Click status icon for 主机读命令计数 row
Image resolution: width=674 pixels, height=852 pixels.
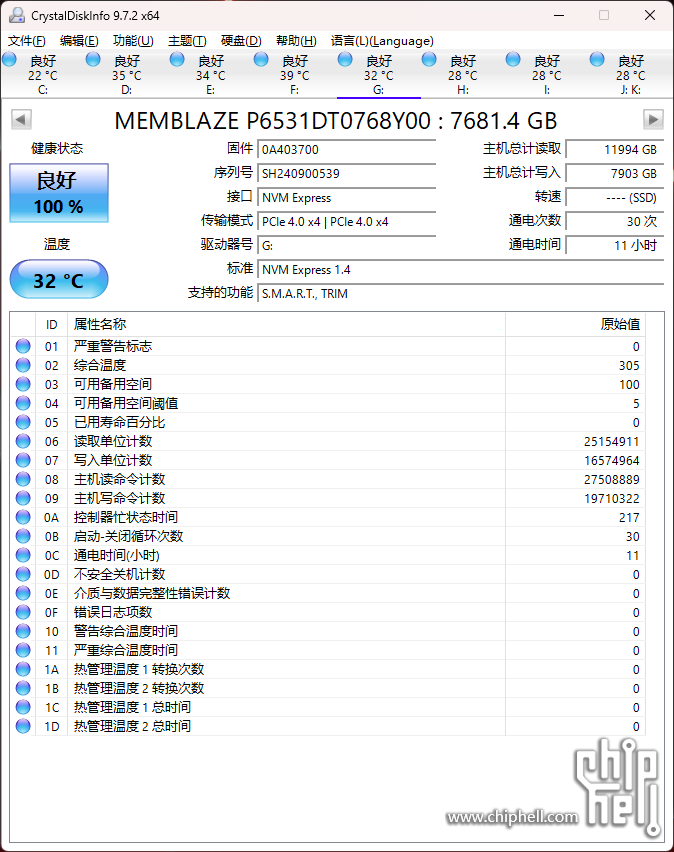[23, 479]
